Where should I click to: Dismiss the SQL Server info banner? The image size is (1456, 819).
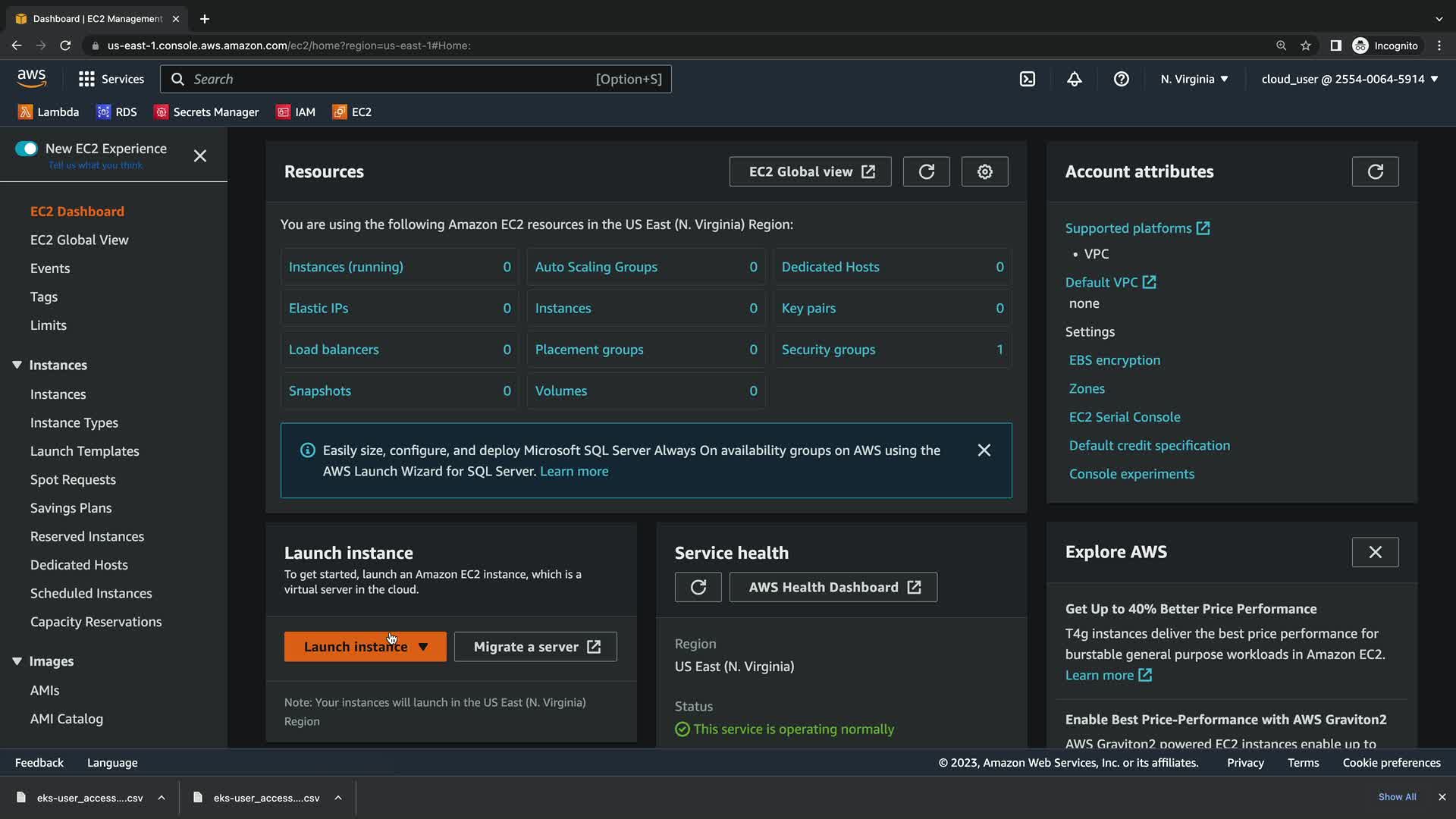click(984, 450)
